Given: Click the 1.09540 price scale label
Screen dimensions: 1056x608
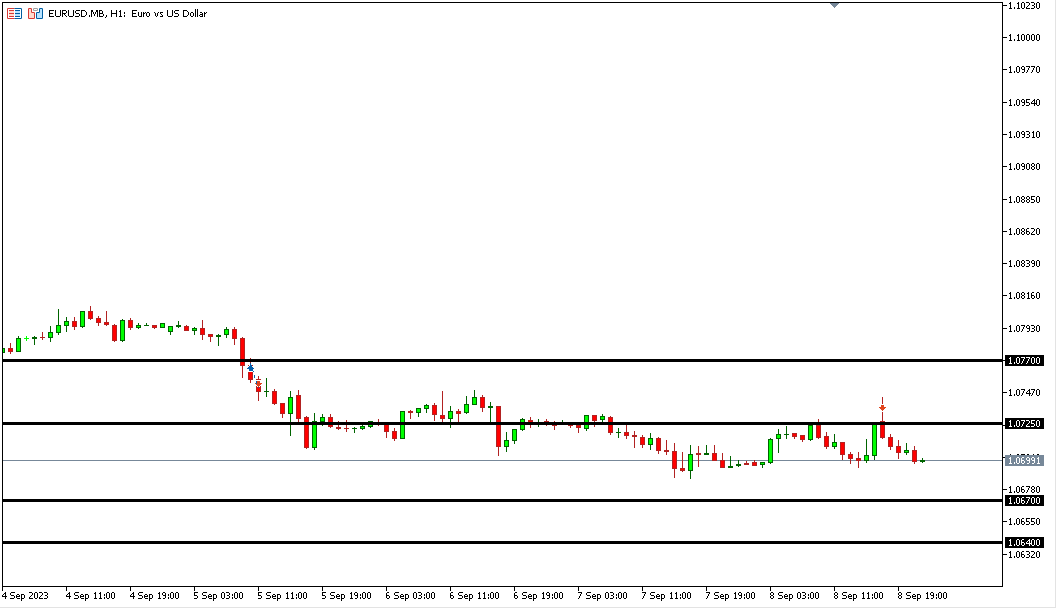Looking at the screenshot, I should [1024, 102].
